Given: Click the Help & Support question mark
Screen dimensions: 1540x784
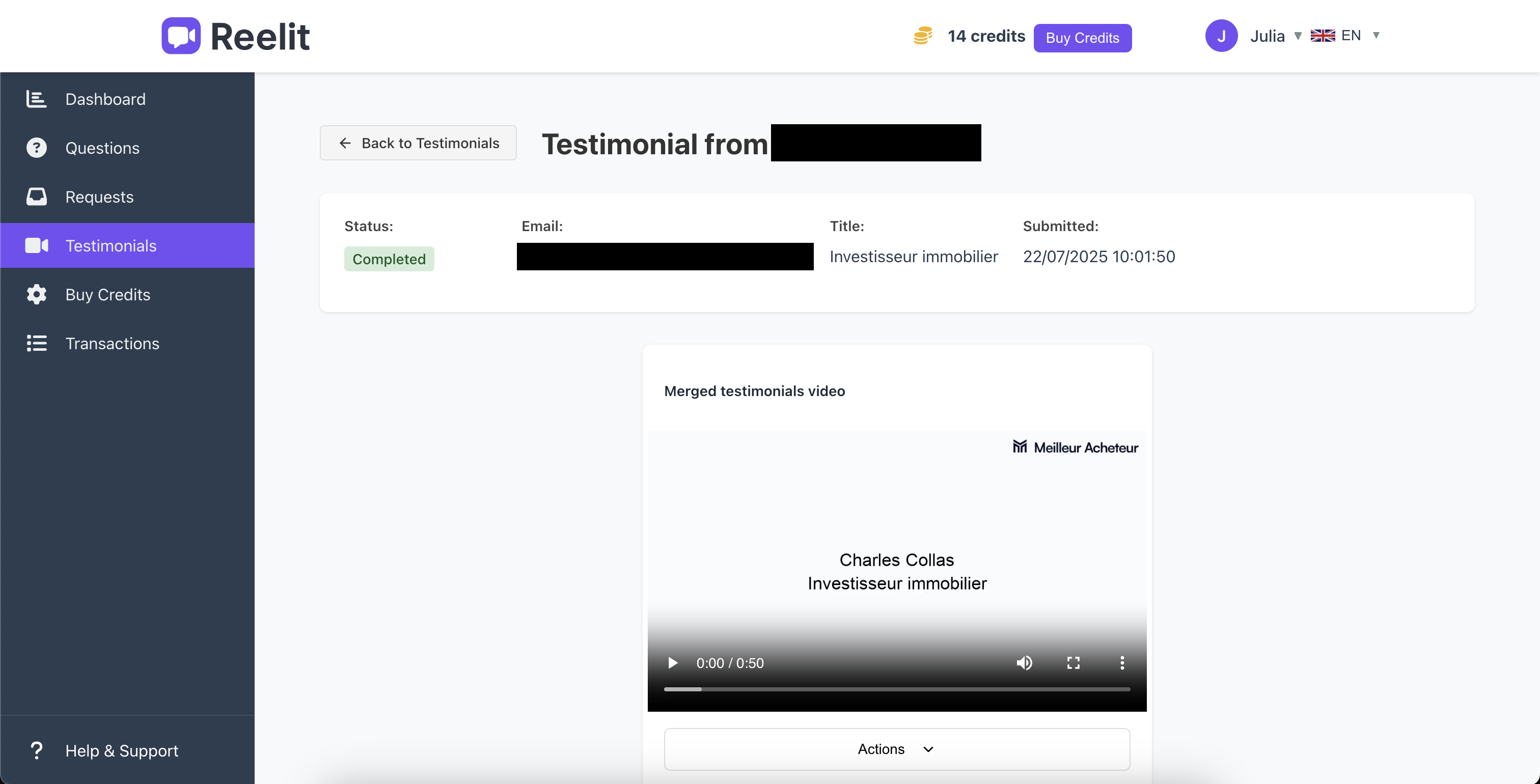Looking at the screenshot, I should 36,750.
